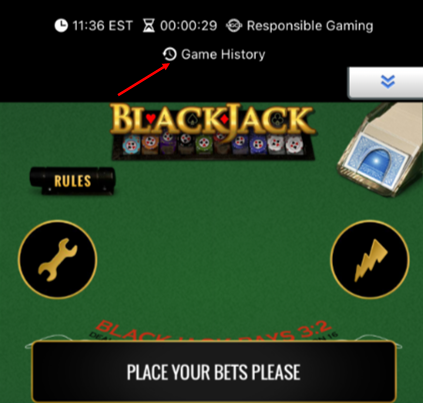The image size is (423, 403).
Task: Pick the rightmost white chip in tray
Action: (x=294, y=145)
